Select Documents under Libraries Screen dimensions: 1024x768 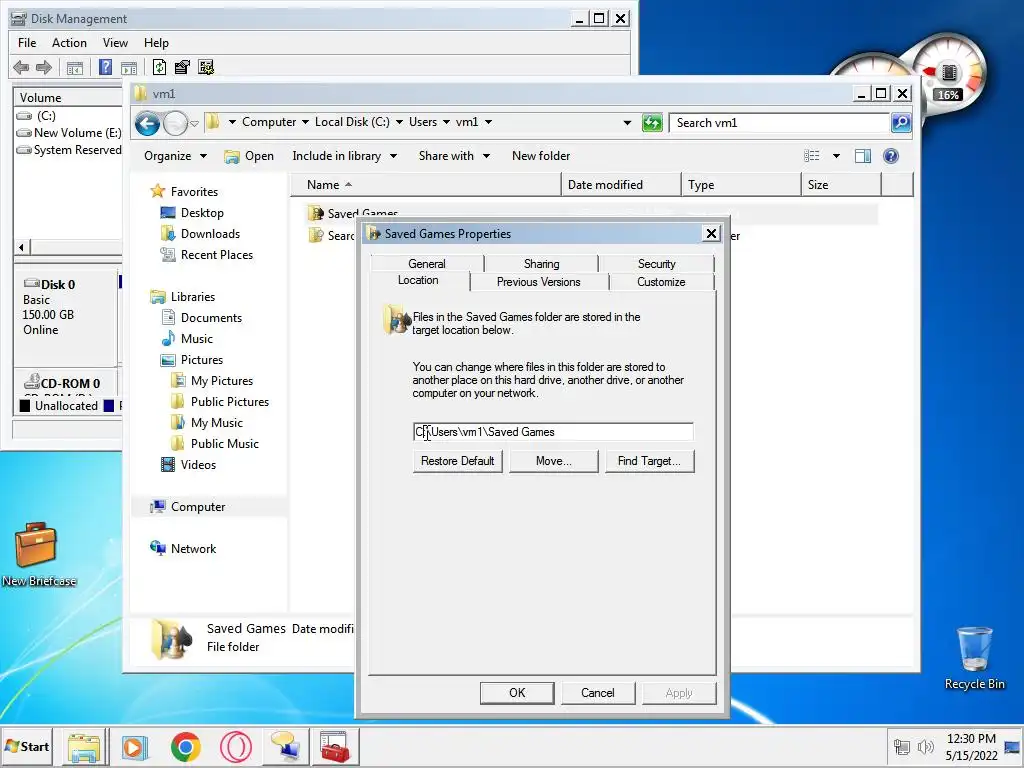(211, 318)
